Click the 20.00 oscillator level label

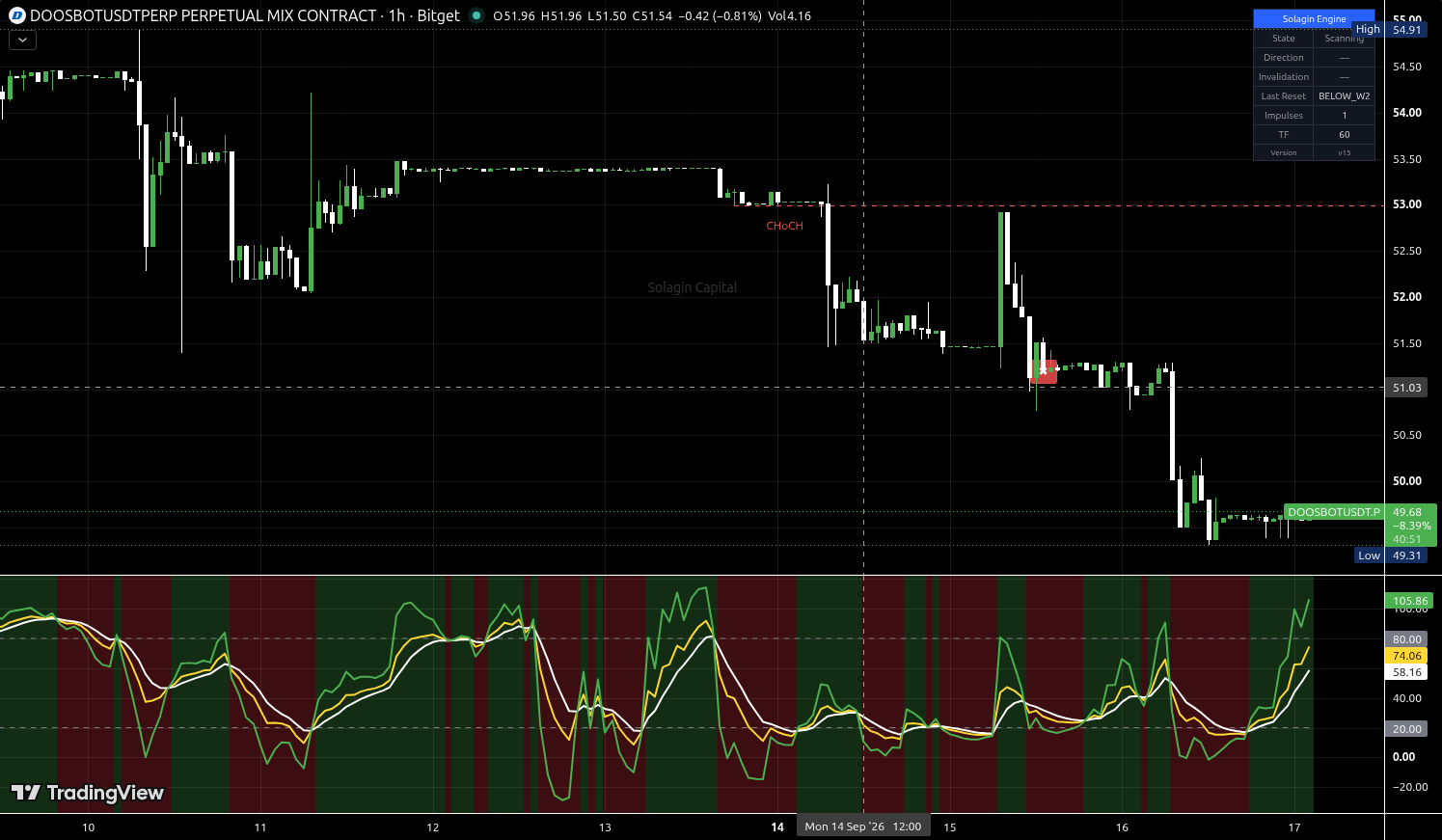tap(1407, 729)
